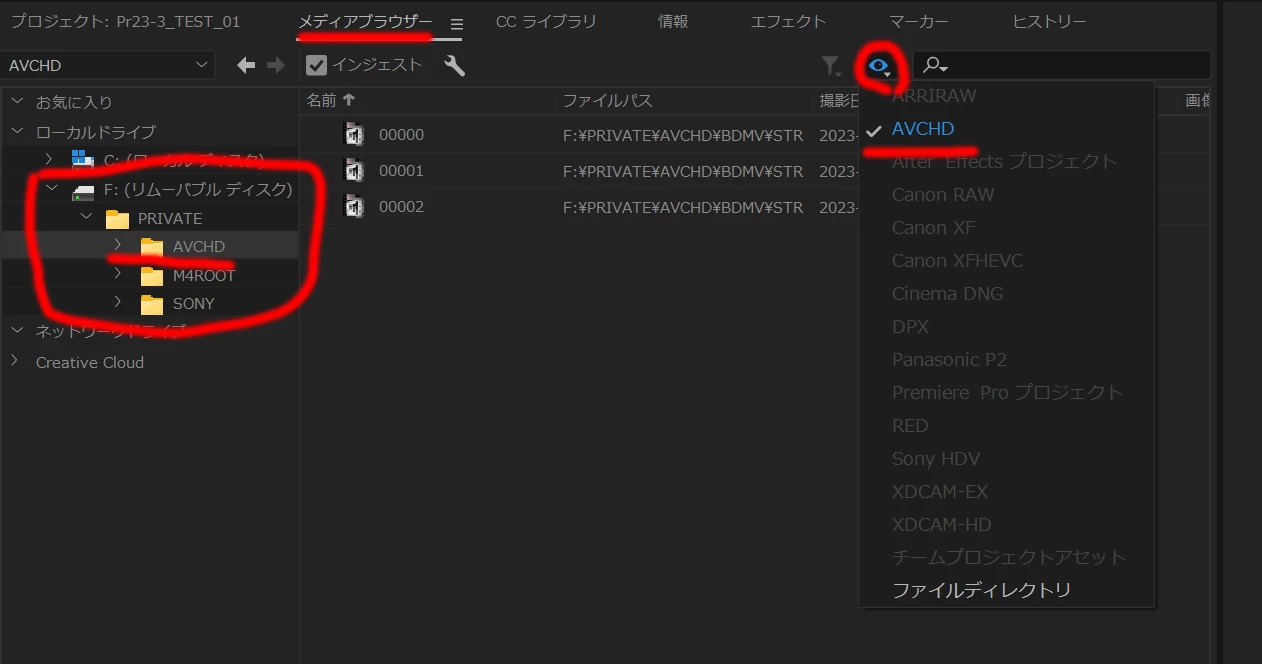
Task: Switch to the メディアブラウザー tab
Action: click(x=365, y=22)
